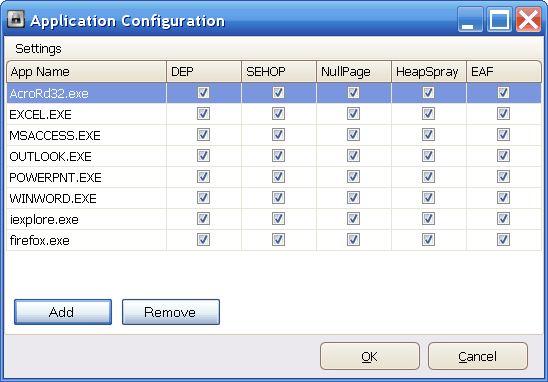Image resolution: width=548 pixels, height=382 pixels.
Task: Maximize the Application Configuration window
Action: pos(499,20)
